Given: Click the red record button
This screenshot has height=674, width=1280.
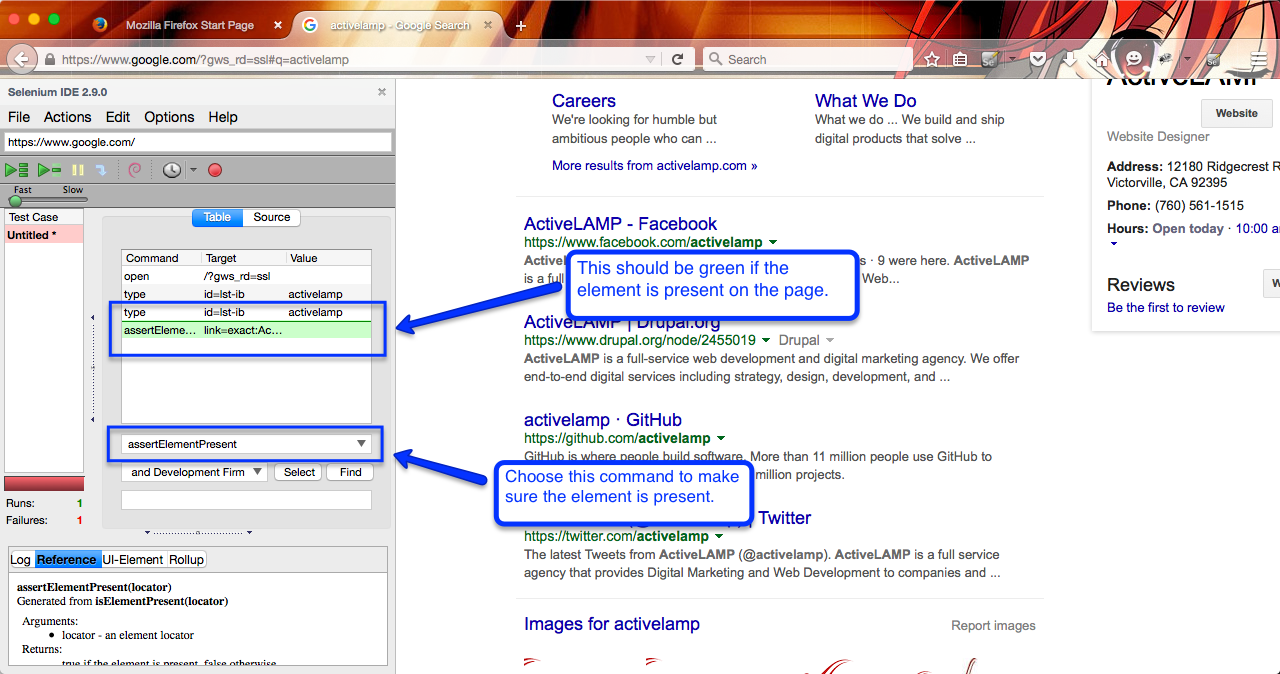Looking at the screenshot, I should pyautogui.click(x=215, y=170).
